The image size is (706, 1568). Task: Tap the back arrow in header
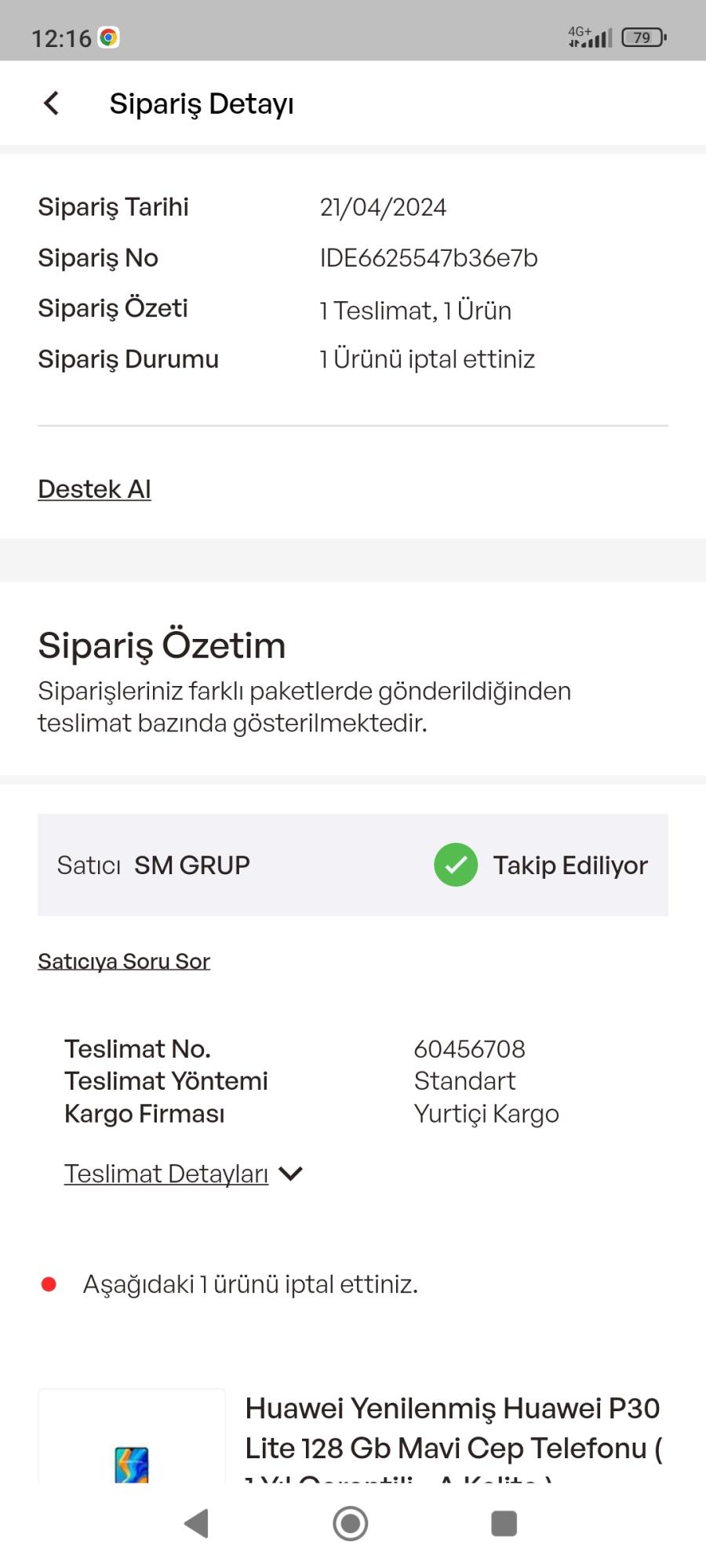click(x=52, y=103)
